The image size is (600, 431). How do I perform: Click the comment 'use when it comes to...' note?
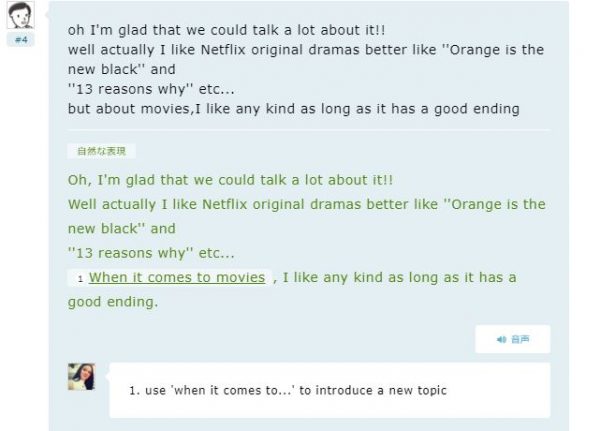pyautogui.click(x=288, y=390)
